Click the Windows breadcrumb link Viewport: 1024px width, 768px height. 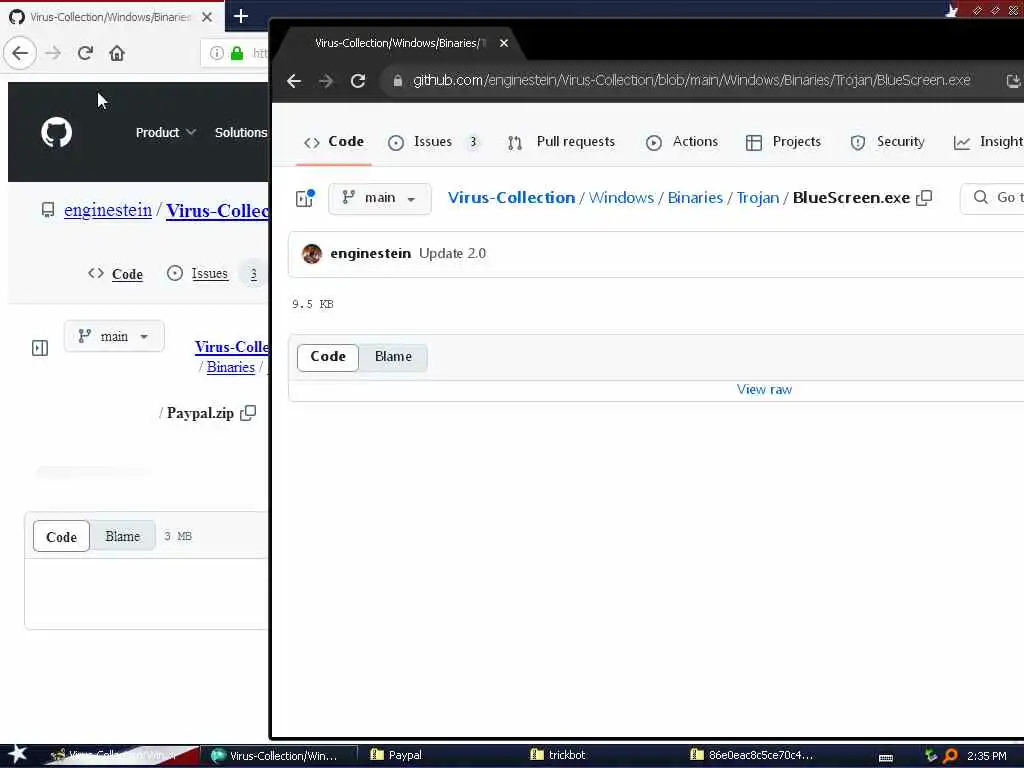pyautogui.click(x=621, y=198)
